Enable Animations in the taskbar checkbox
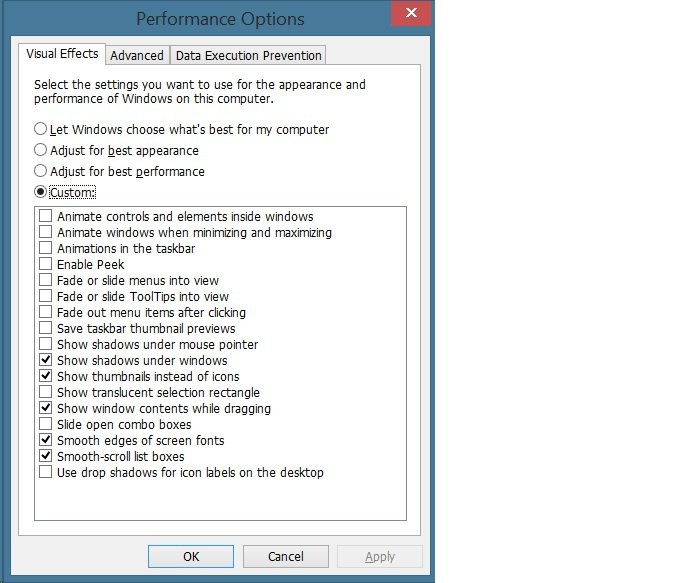This screenshot has height=583, width=692. 46,248
